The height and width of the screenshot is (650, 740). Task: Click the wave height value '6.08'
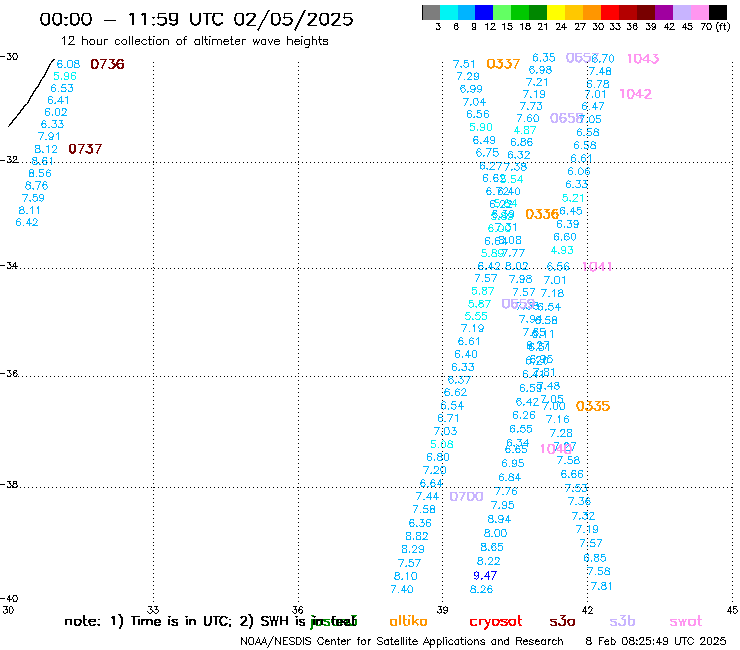point(68,64)
